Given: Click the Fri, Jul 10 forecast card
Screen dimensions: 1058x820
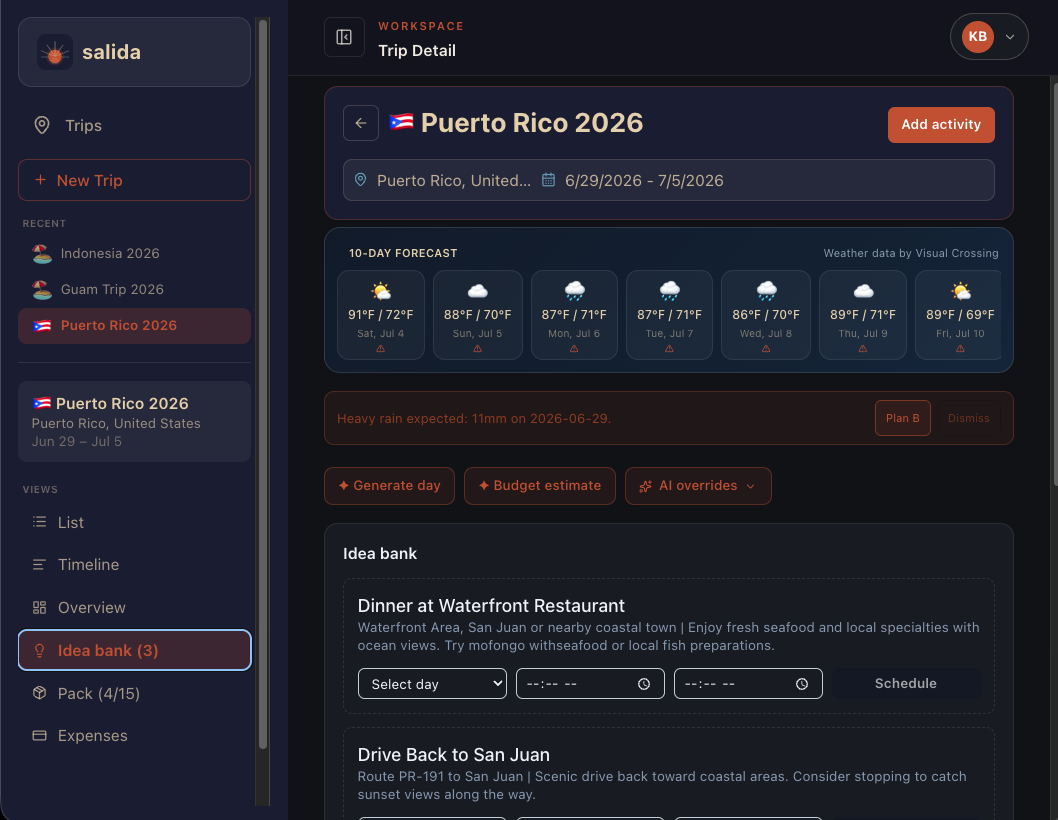Looking at the screenshot, I should [x=959, y=315].
